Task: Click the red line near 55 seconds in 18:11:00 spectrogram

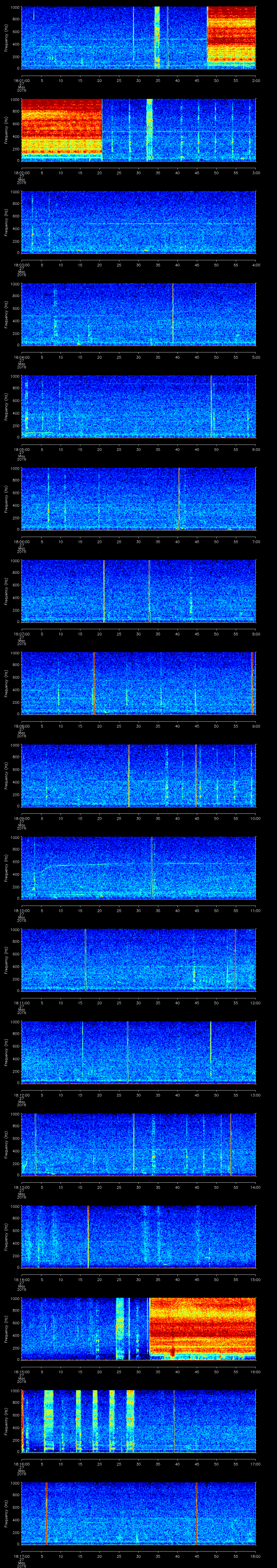Action: (236, 959)
